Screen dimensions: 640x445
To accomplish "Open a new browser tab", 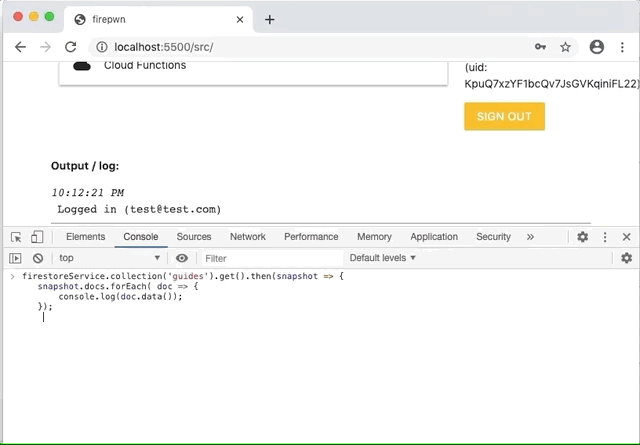I will pos(269,19).
